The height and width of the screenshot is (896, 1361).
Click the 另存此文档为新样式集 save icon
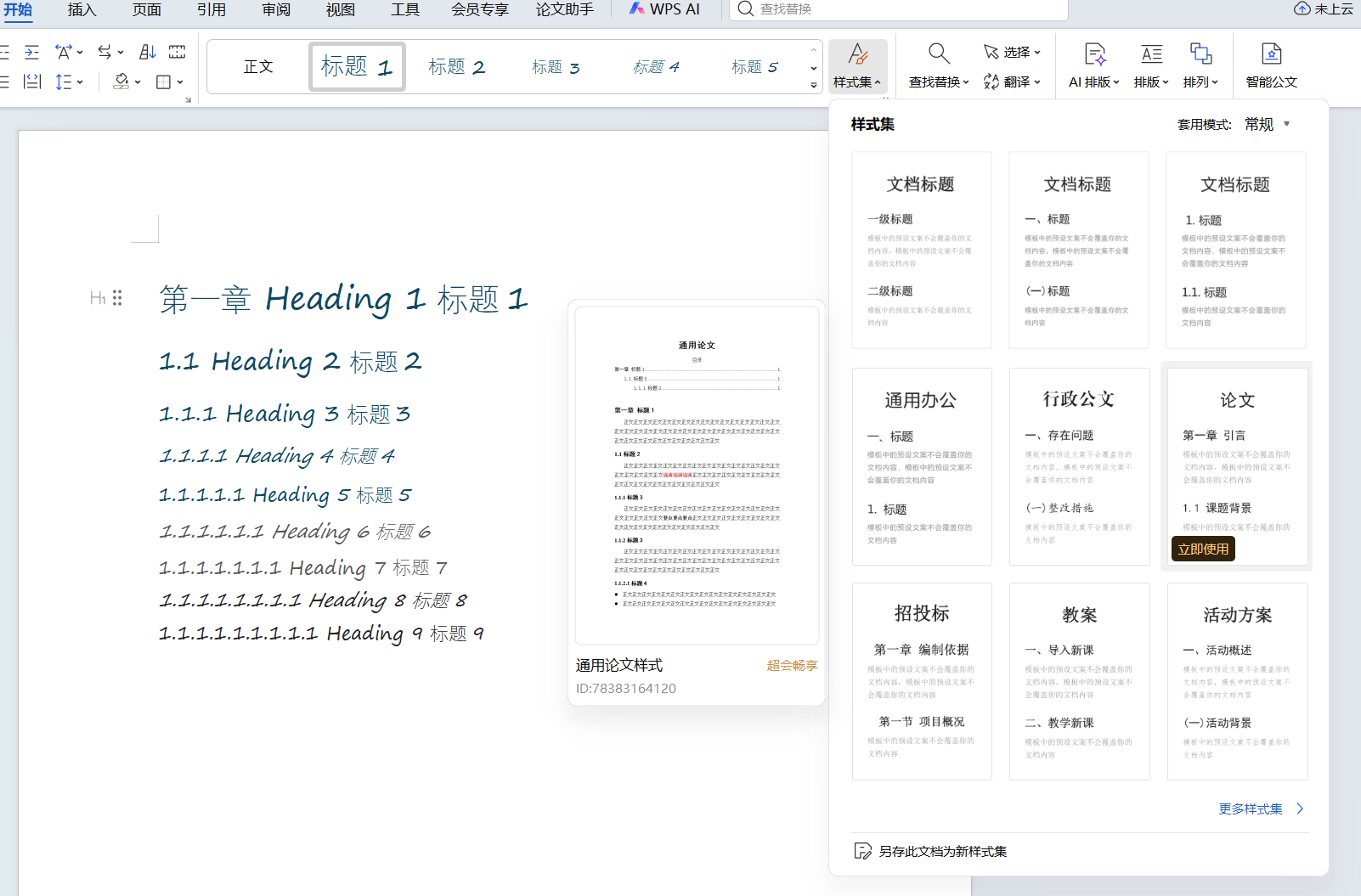click(x=862, y=851)
